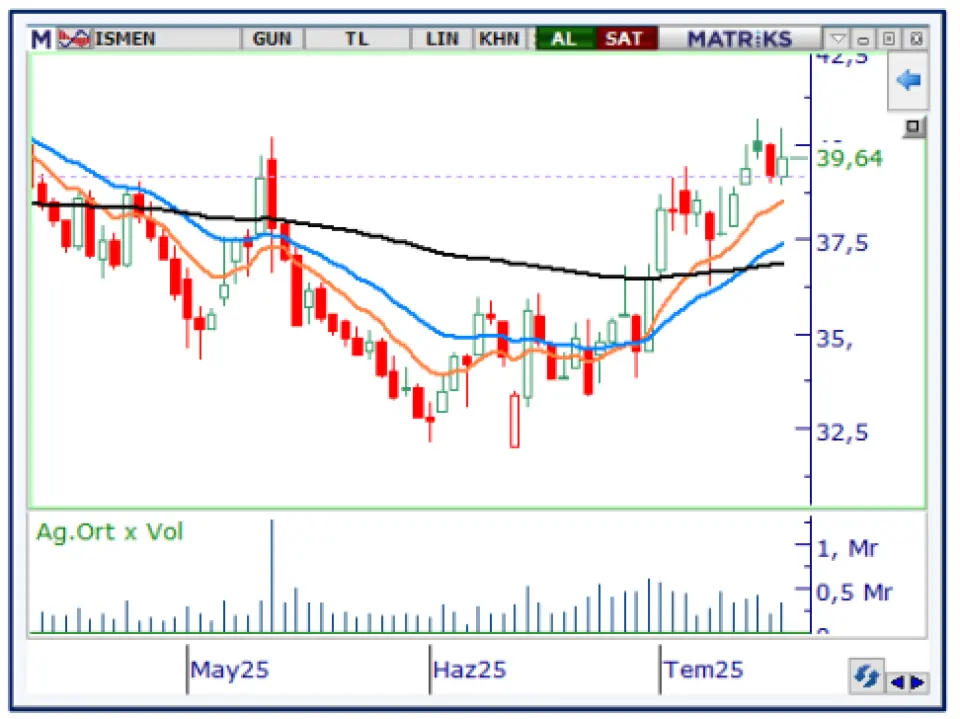Select the ISMEN symbol field
This screenshot has height=719, width=960.
click(165, 39)
